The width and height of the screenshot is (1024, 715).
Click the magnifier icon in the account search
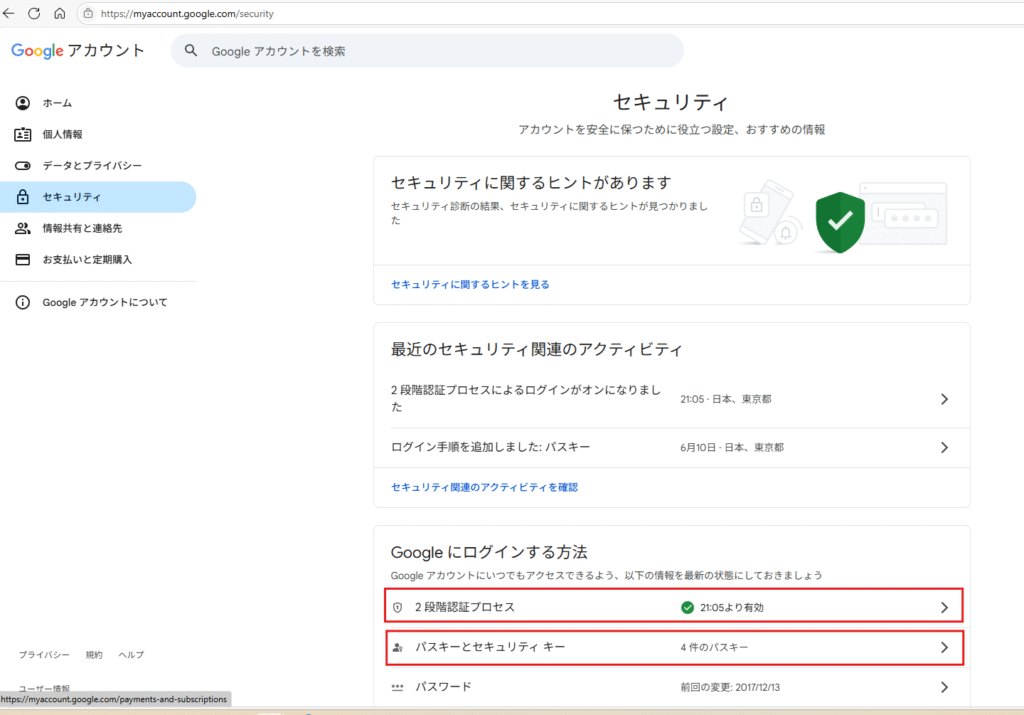pos(191,50)
